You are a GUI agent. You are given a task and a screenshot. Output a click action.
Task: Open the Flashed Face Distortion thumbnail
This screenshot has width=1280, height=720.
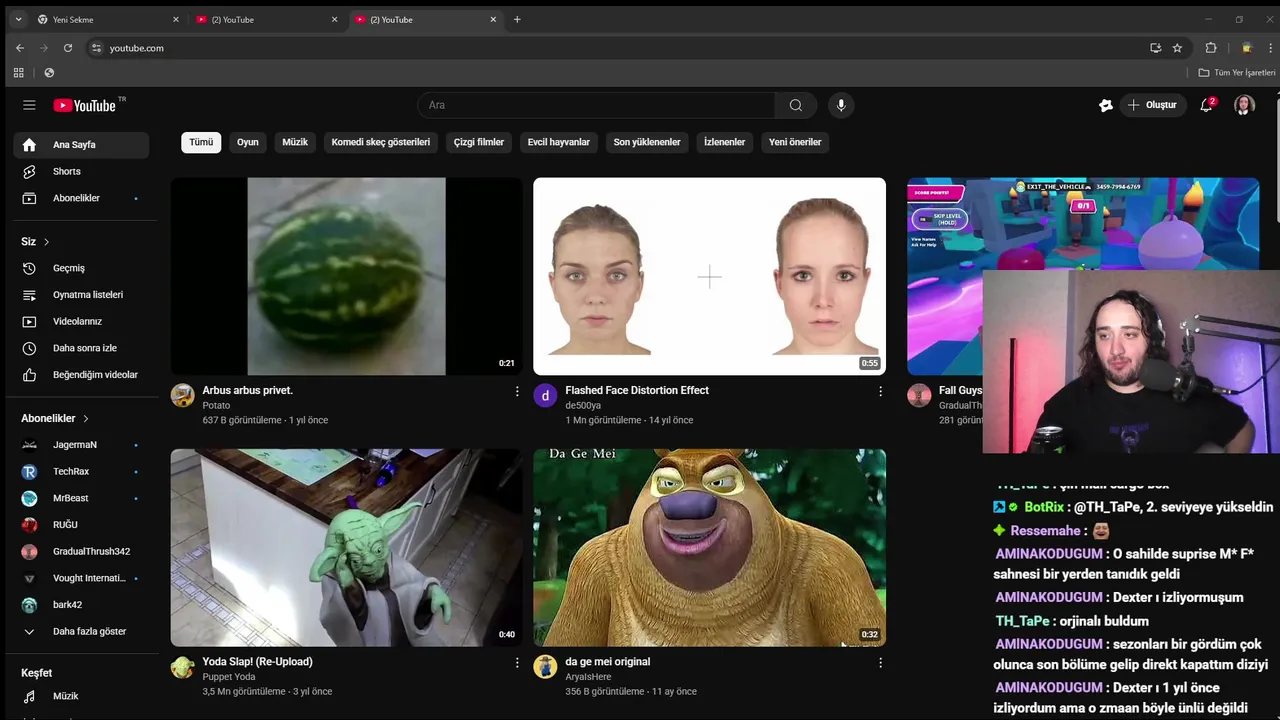[709, 276]
